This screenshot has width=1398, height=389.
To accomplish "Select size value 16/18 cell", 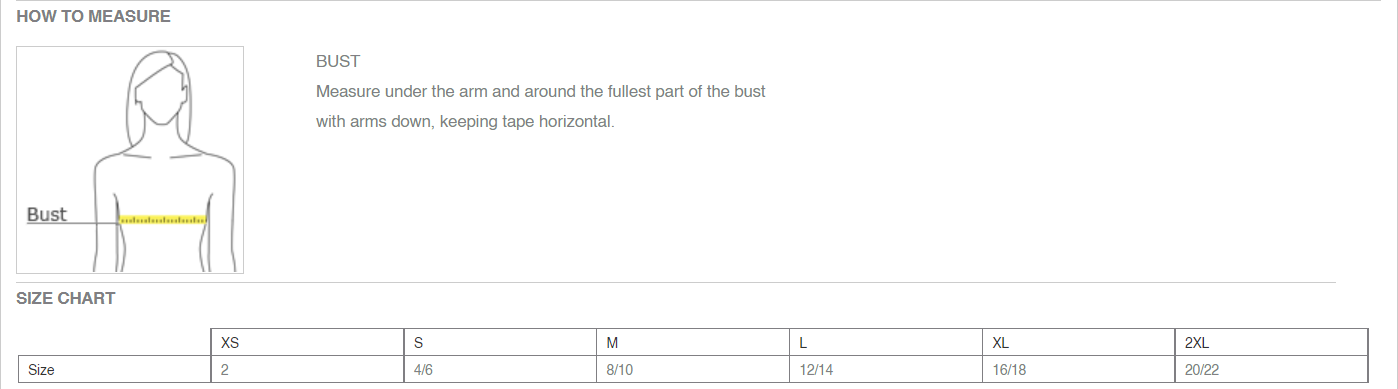I will [1080, 369].
